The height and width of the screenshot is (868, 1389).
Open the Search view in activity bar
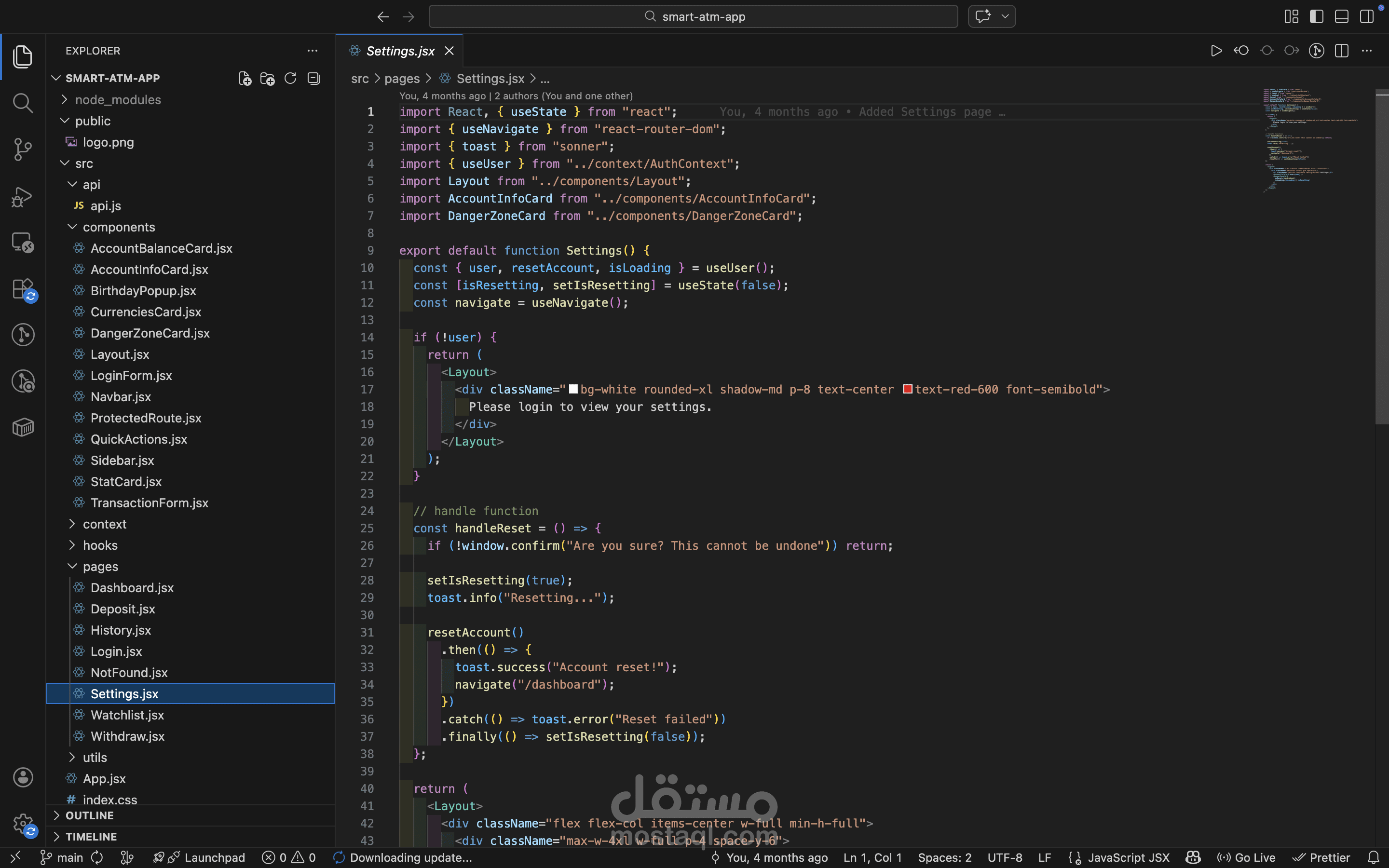coord(22,103)
